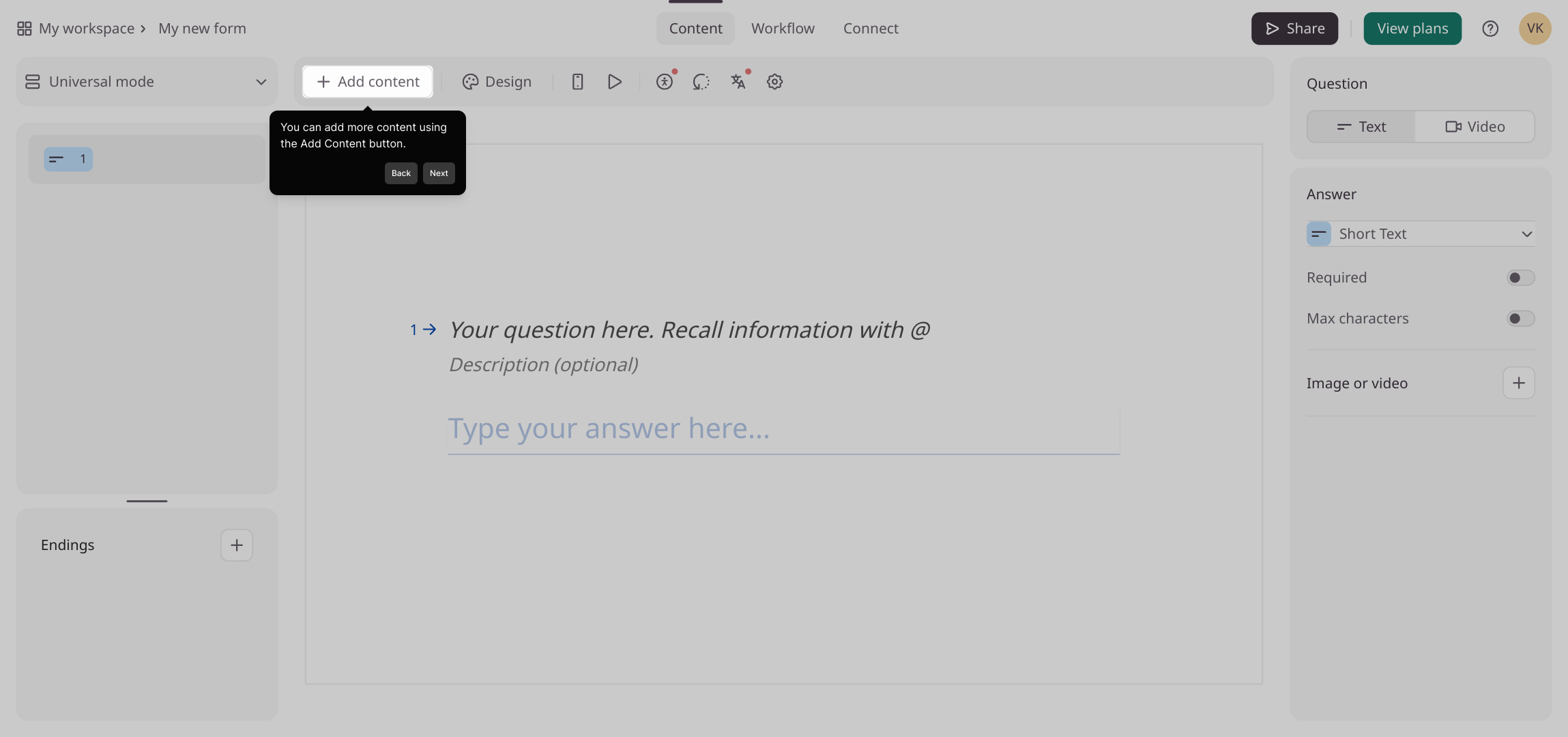Open the translation languages icon
Screen dimensions: 1568x737
pos(738,82)
